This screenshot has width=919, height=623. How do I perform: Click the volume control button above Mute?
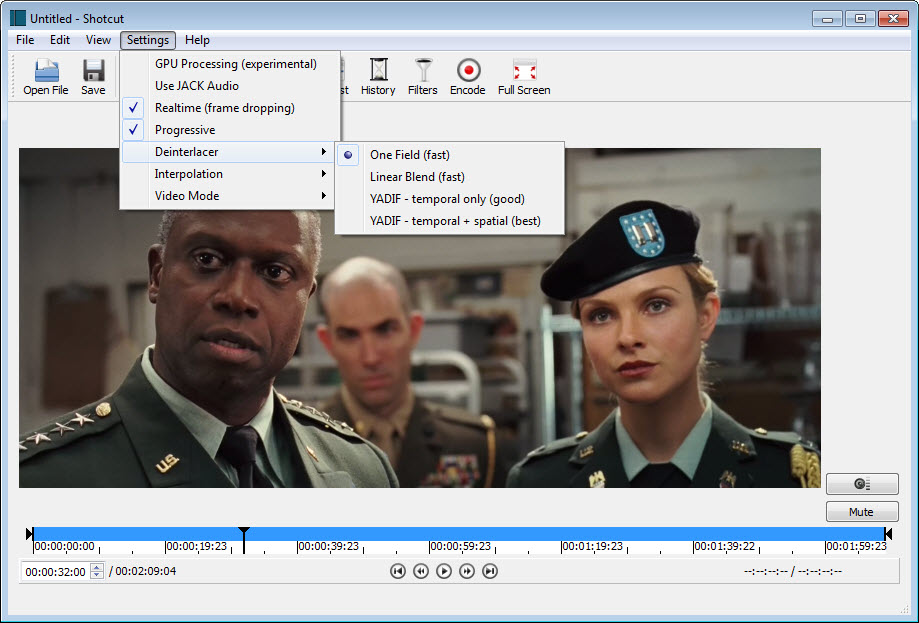pos(862,484)
